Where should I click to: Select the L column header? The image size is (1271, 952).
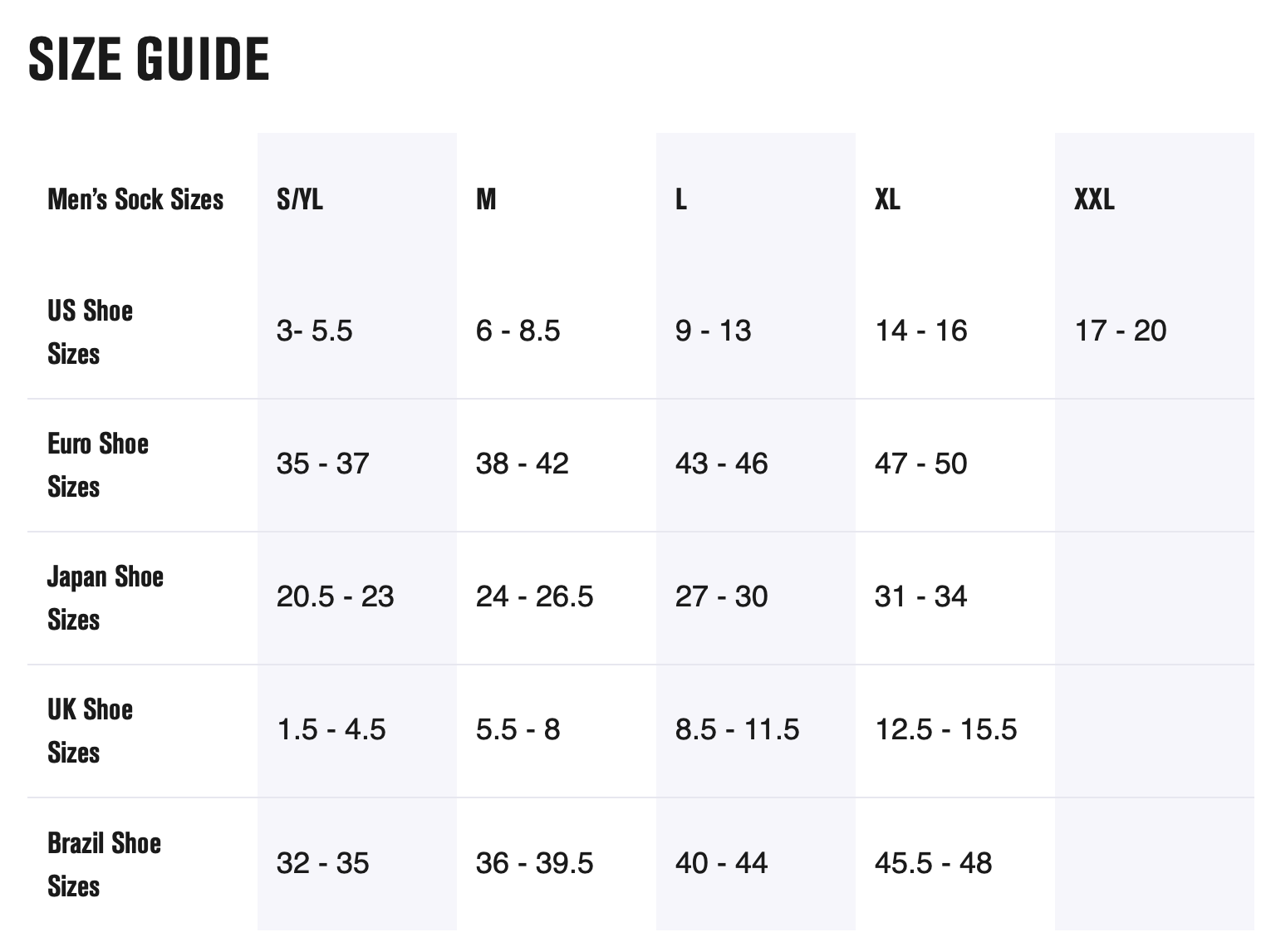click(681, 199)
